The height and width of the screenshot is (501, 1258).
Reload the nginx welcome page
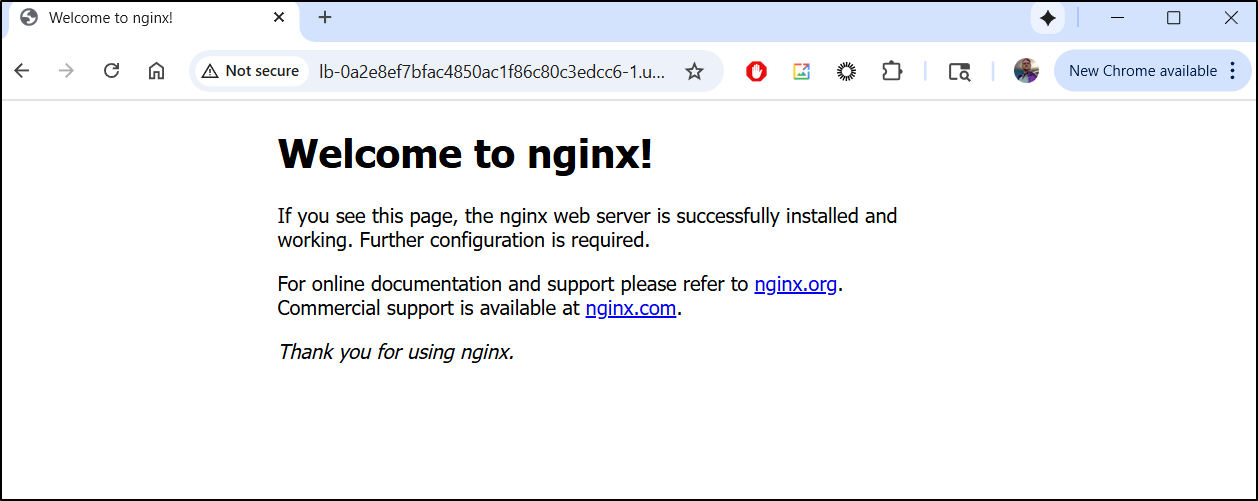point(112,71)
